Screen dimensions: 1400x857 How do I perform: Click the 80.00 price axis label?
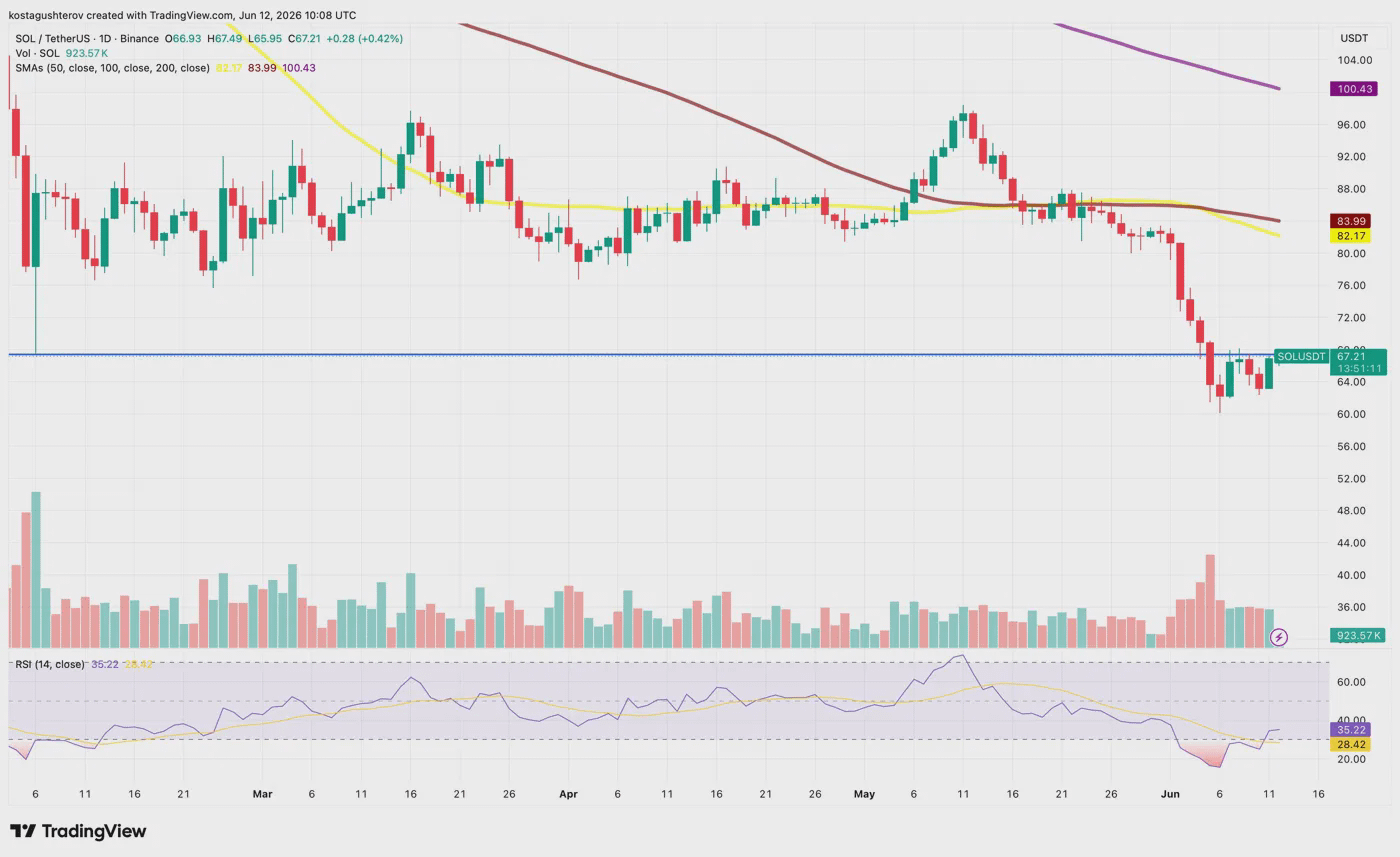(x=1351, y=254)
